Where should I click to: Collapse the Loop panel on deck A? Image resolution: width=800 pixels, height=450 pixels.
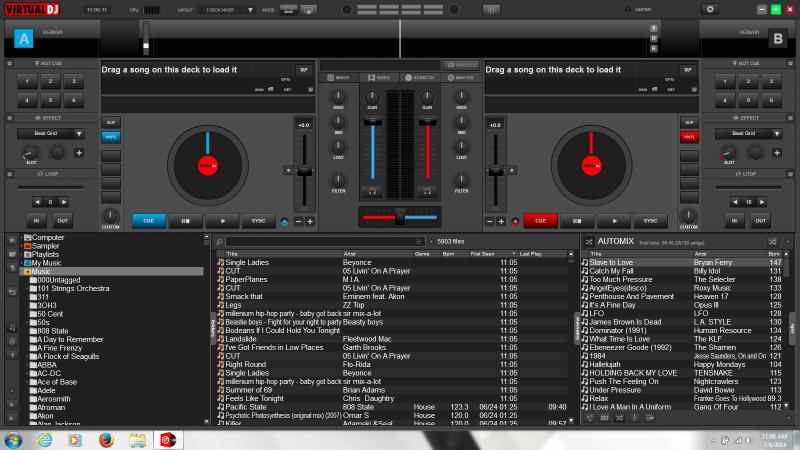[10, 174]
